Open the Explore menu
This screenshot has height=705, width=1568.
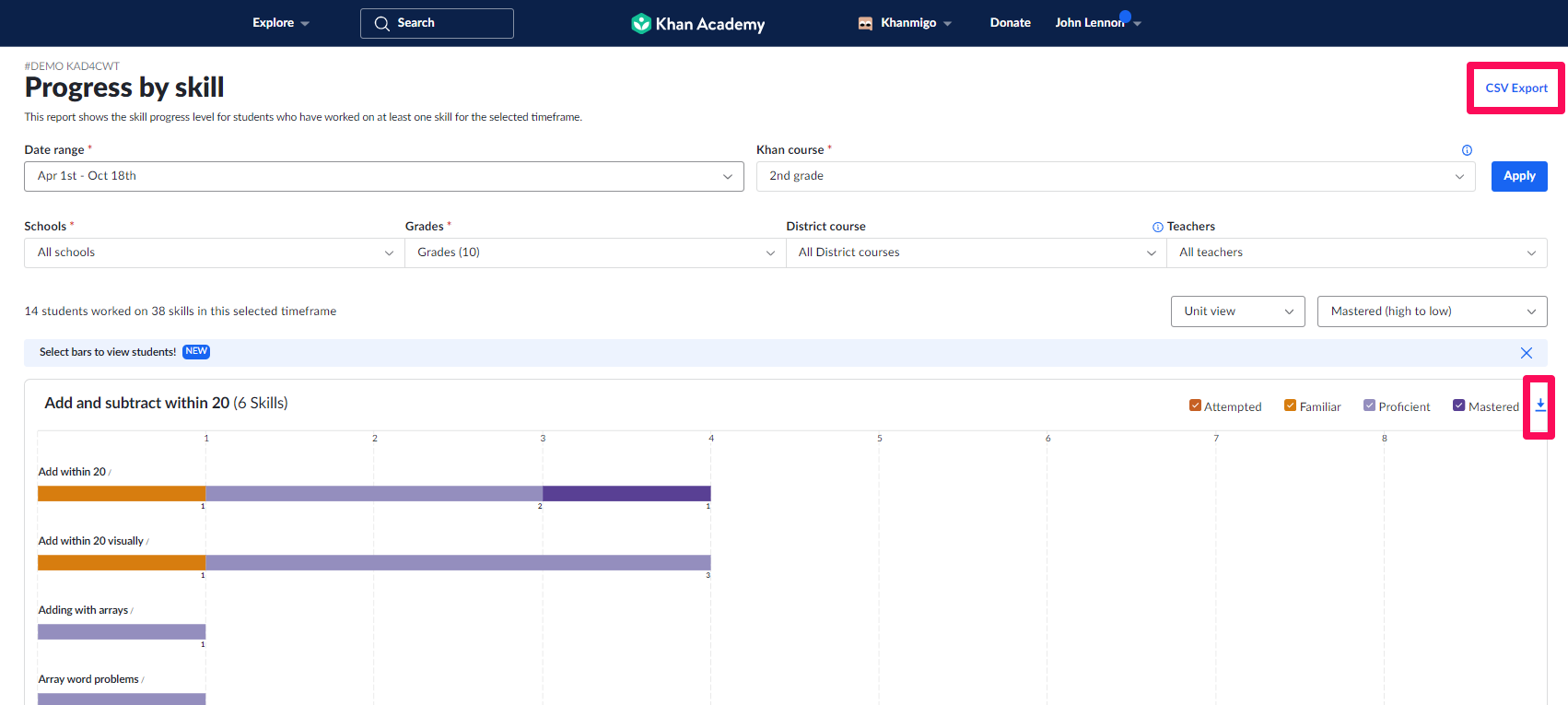click(x=281, y=23)
